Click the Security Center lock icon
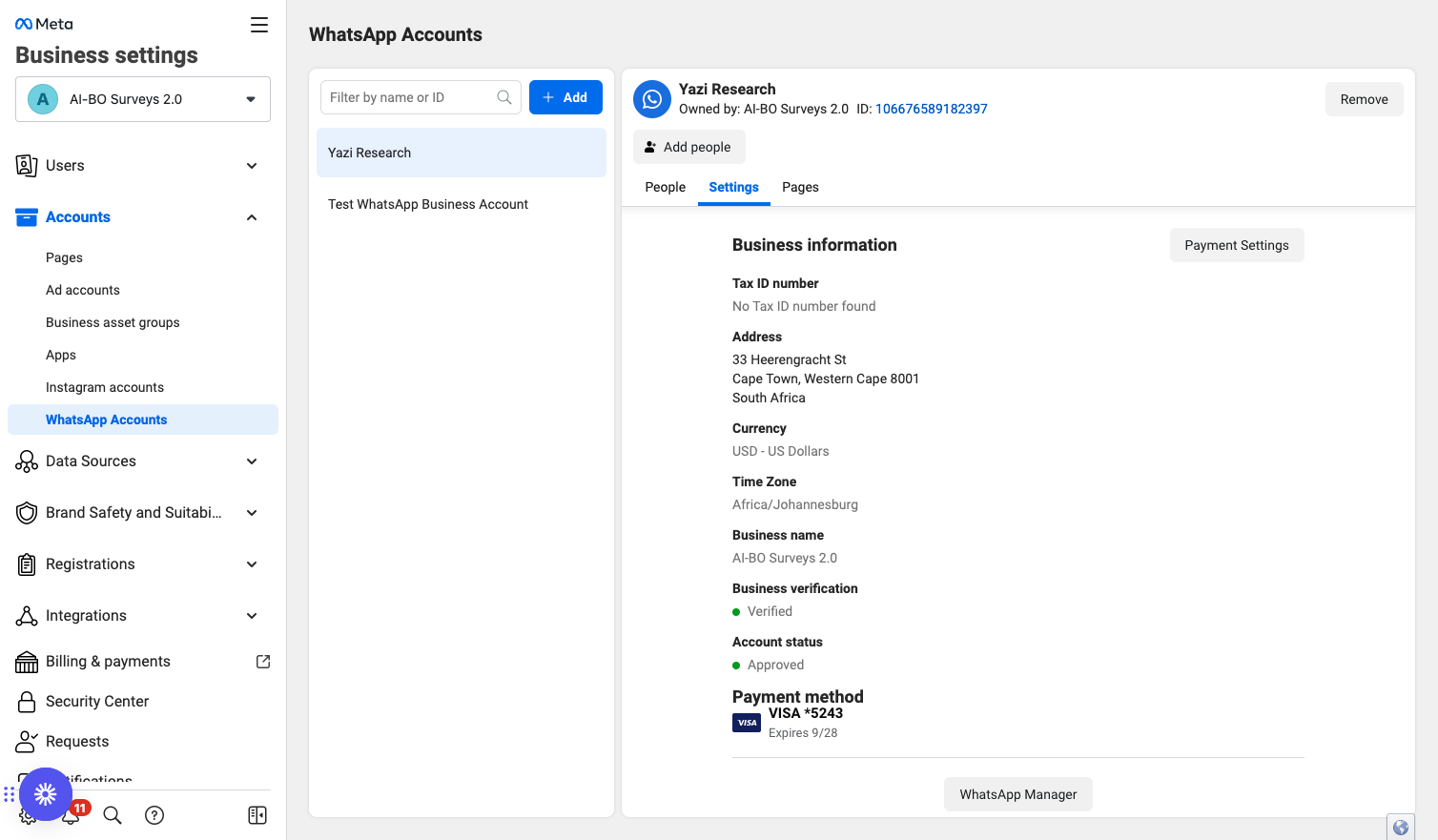The image size is (1438, 840). click(x=27, y=702)
